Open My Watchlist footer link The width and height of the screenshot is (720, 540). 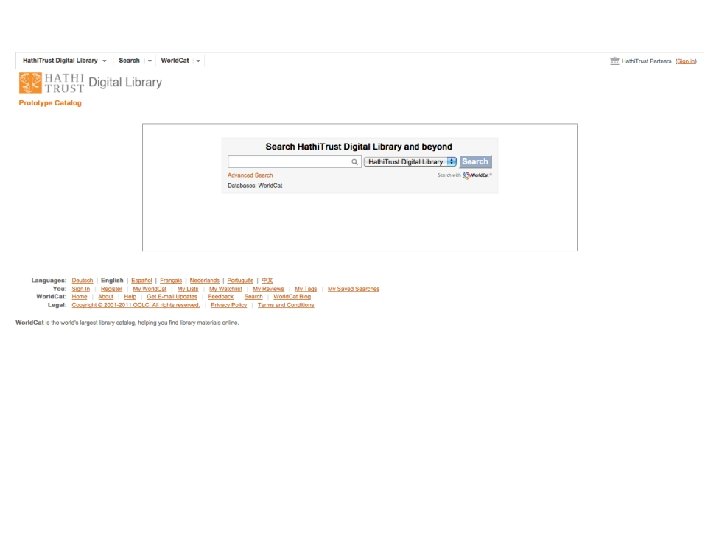point(225,289)
